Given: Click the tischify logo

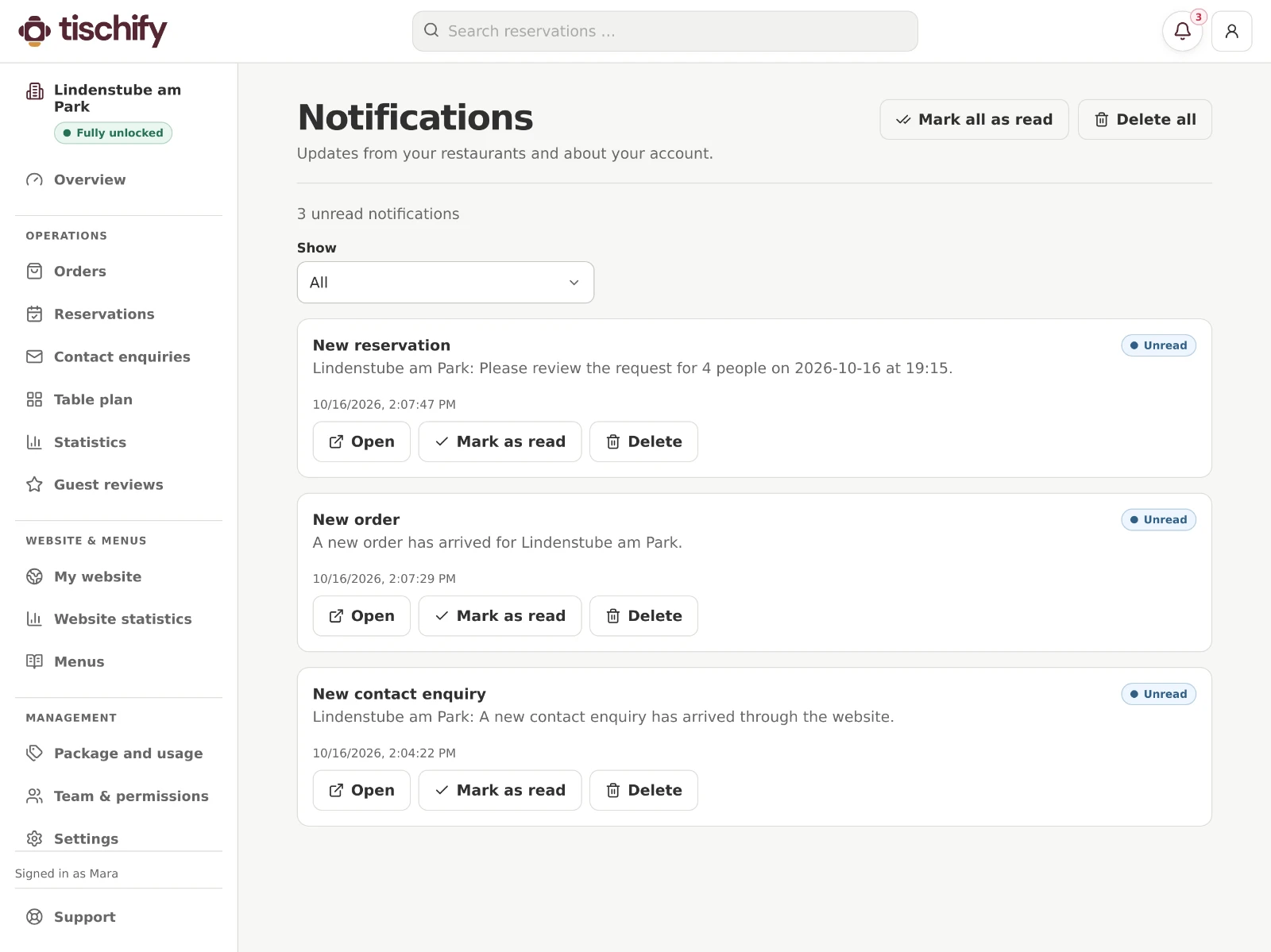Looking at the screenshot, I should [x=93, y=31].
